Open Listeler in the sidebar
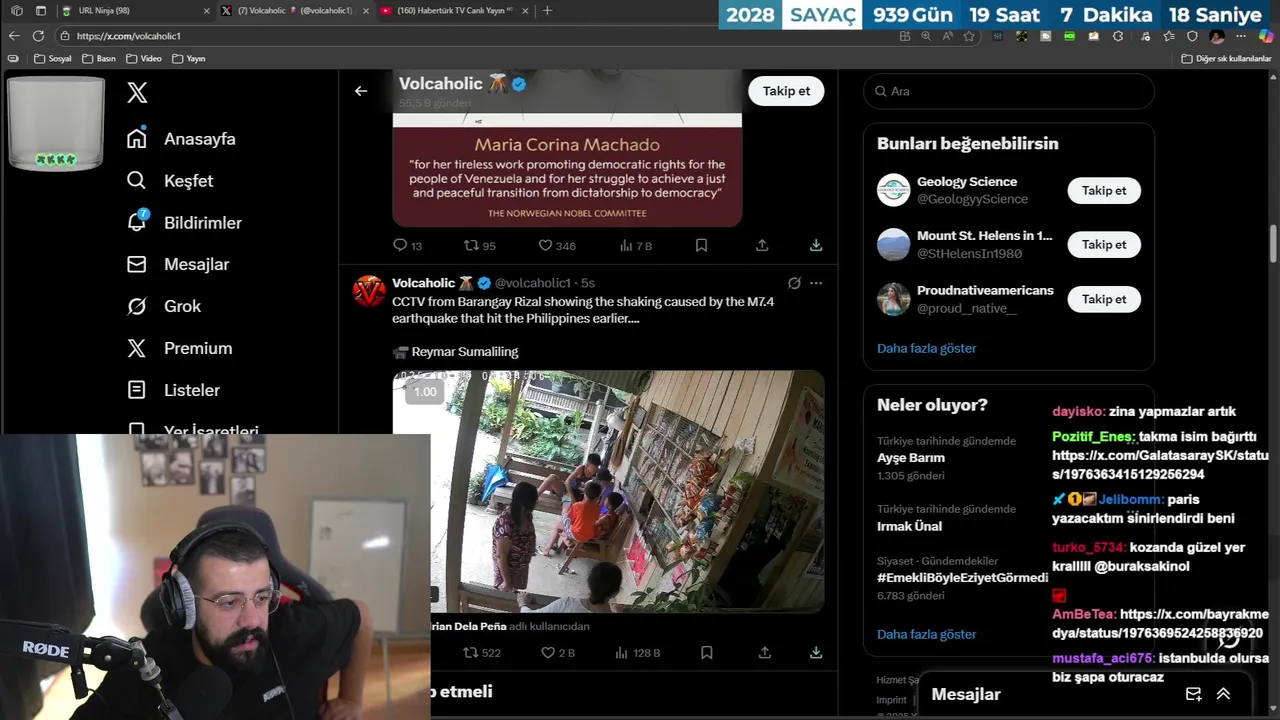This screenshot has width=1280, height=720. (x=173, y=390)
